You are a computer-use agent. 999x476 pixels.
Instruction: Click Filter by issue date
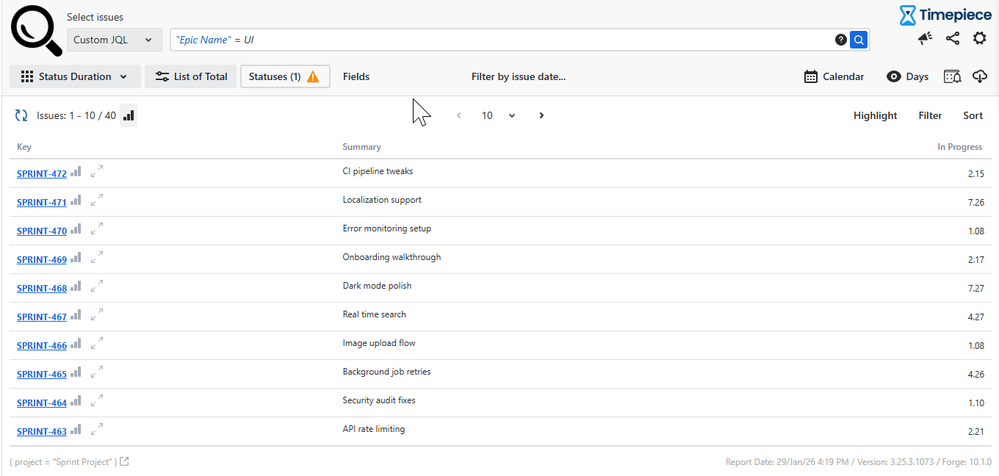(x=519, y=76)
